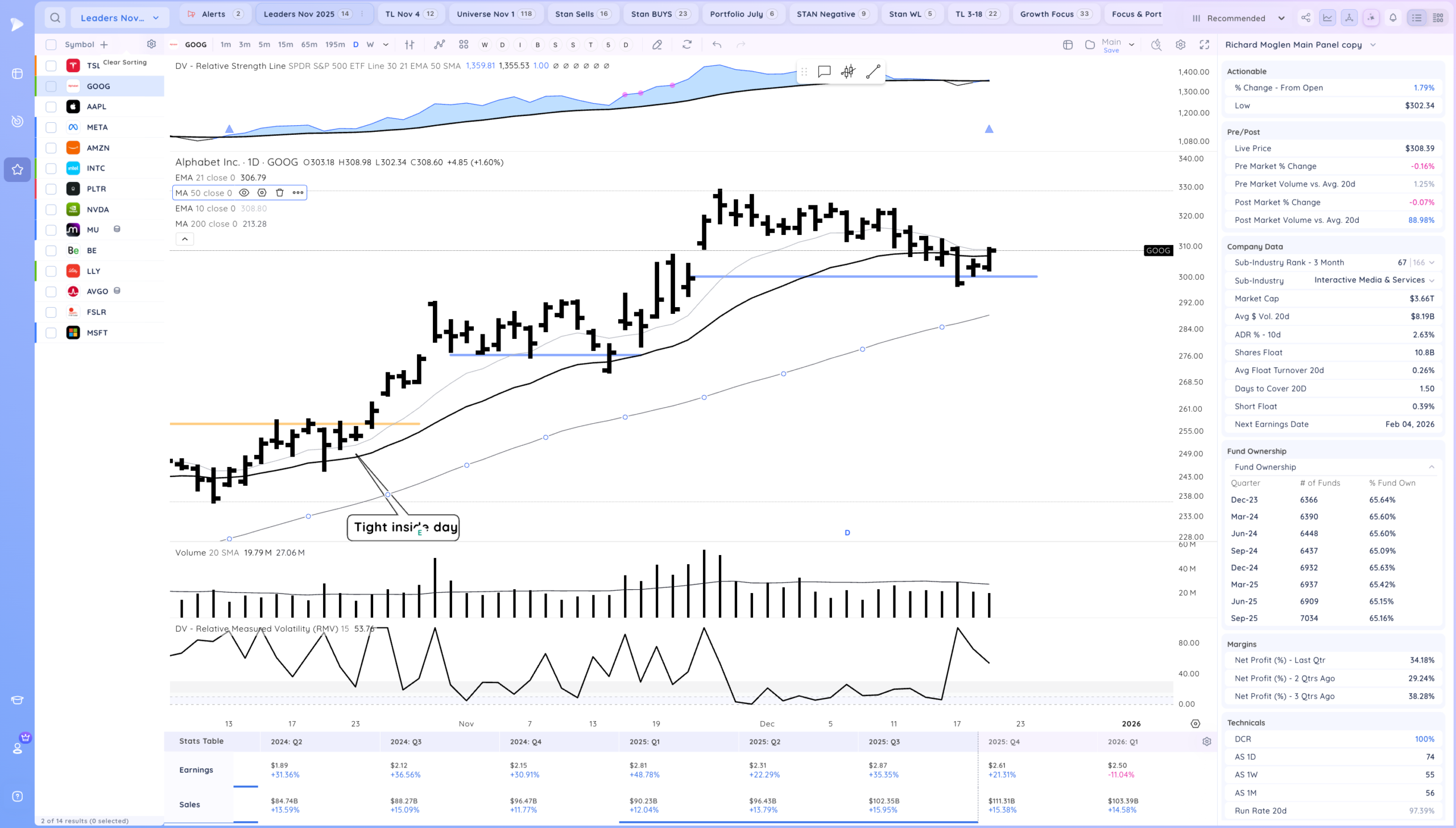Click the notification bell icon
The image size is (1456, 828).
pos(1393,18)
